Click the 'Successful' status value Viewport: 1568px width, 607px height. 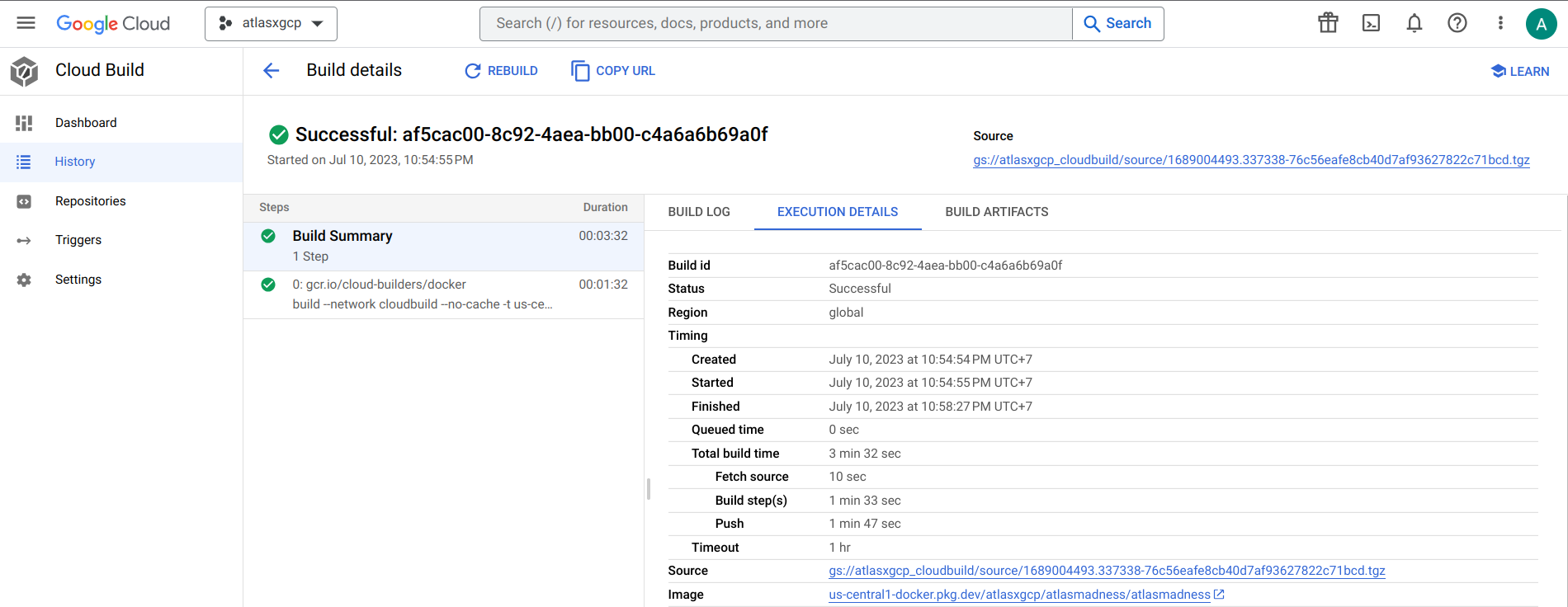860,289
